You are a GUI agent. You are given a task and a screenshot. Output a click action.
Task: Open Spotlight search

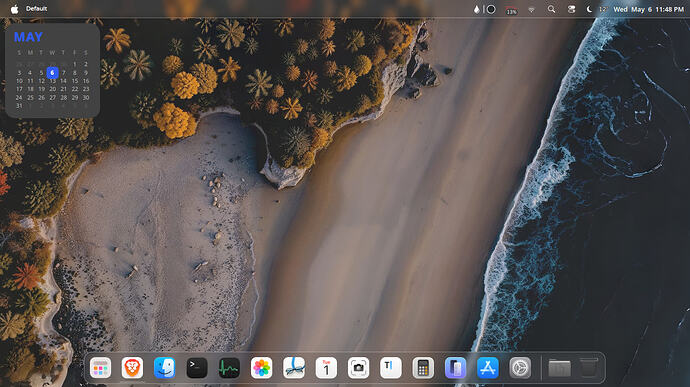pyautogui.click(x=551, y=9)
